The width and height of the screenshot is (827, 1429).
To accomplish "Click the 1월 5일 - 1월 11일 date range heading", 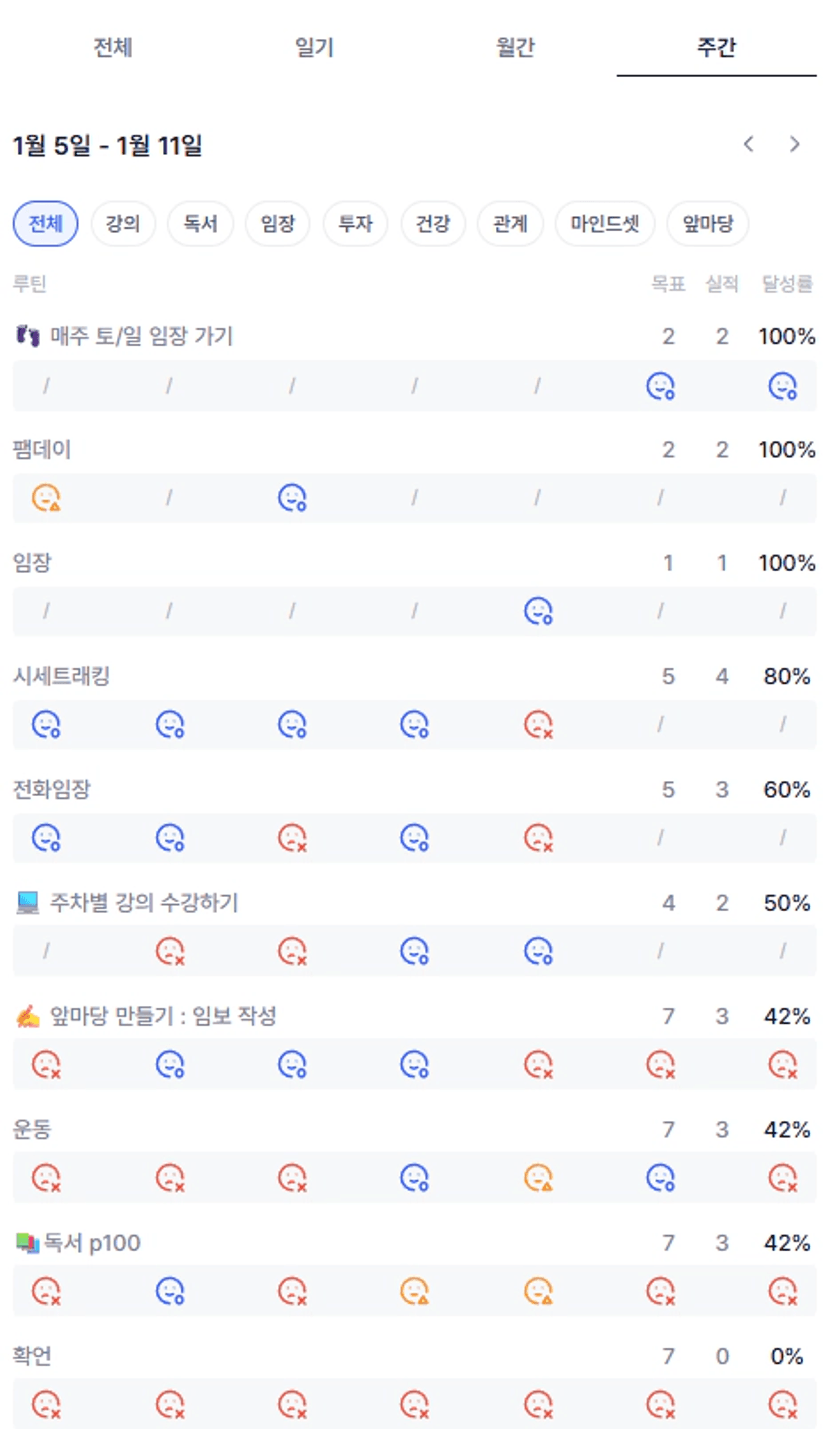I will (x=108, y=146).
